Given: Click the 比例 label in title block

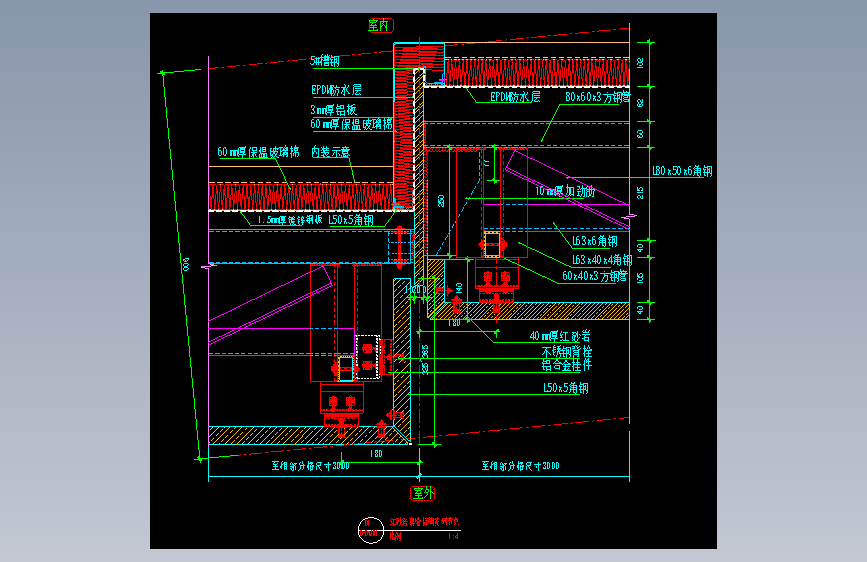Looking at the screenshot, I should [395, 536].
